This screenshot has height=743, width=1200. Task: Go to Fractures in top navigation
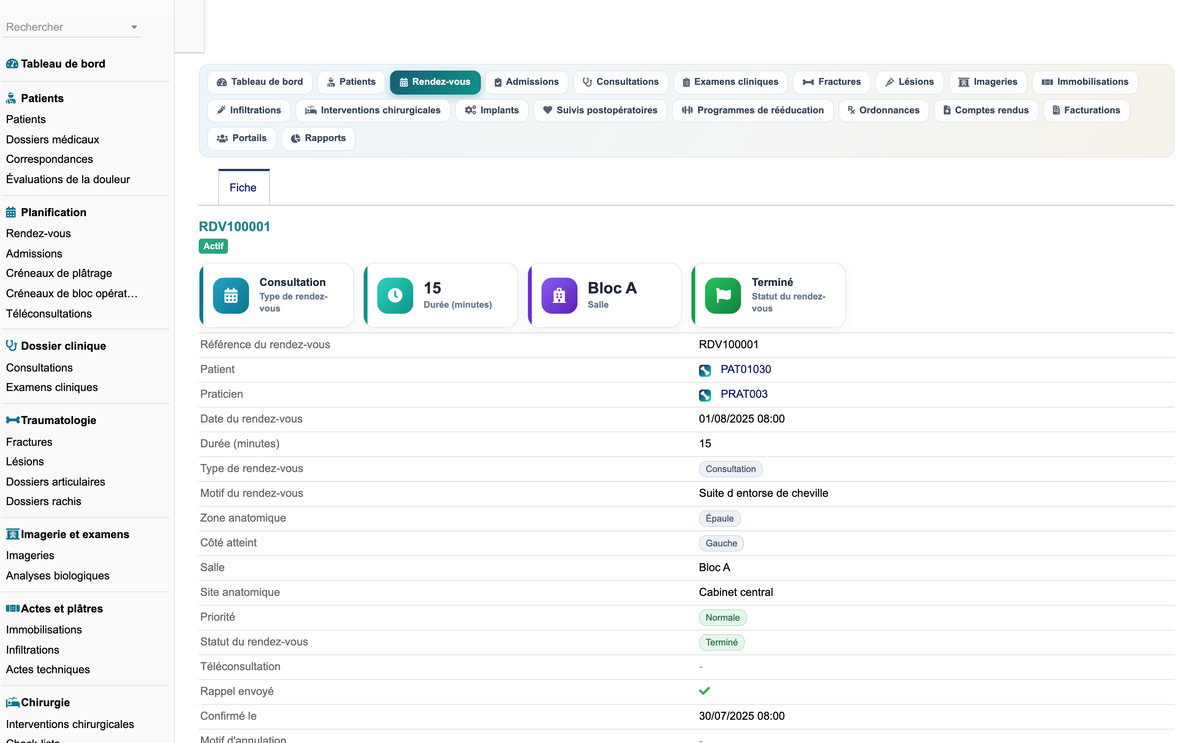(x=832, y=82)
